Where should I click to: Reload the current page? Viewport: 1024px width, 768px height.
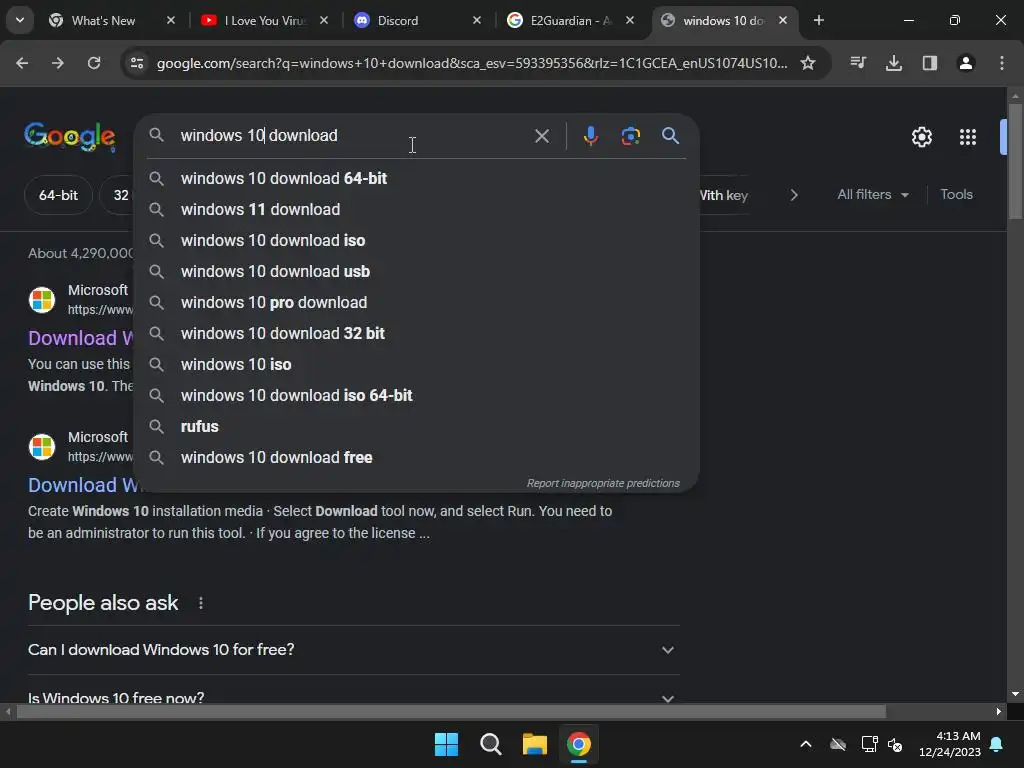coord(94,63)
